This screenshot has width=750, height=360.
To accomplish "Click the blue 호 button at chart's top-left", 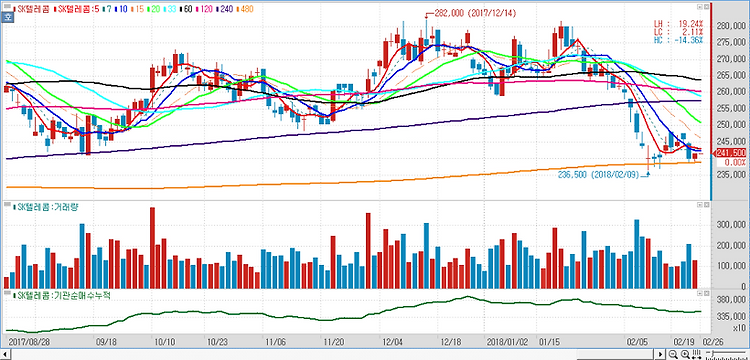I will click(7, 17).
